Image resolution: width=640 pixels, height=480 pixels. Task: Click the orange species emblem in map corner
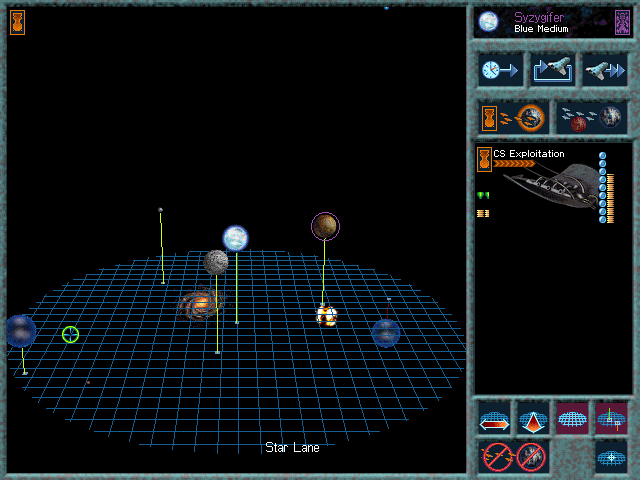coord(18,22)
